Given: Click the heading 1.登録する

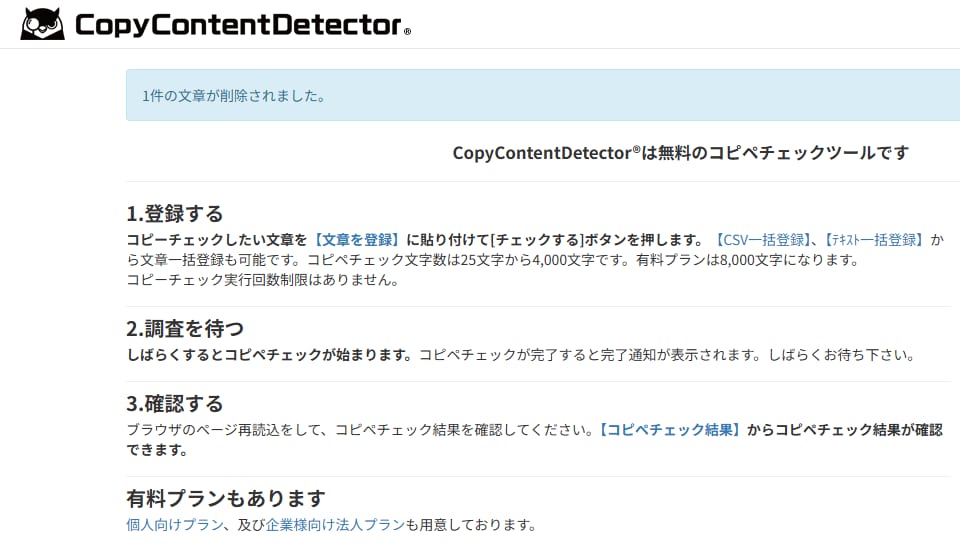Looking at the screenshot, I should coord(175,214).
